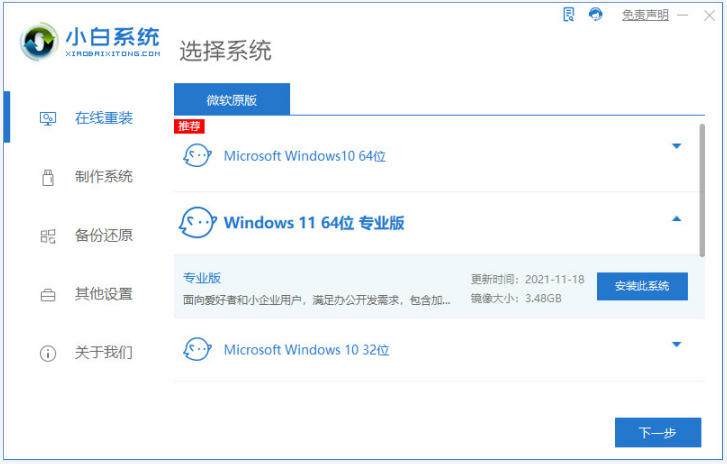
Task: Select the 专业版 edition row
Action: 320,287
